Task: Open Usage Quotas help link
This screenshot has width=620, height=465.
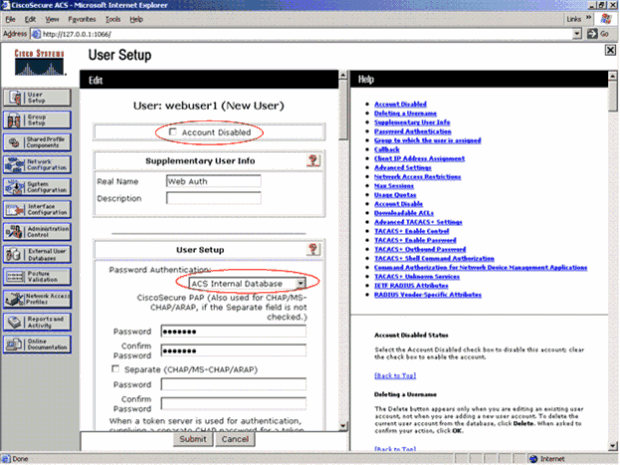Action: [395, 195]
